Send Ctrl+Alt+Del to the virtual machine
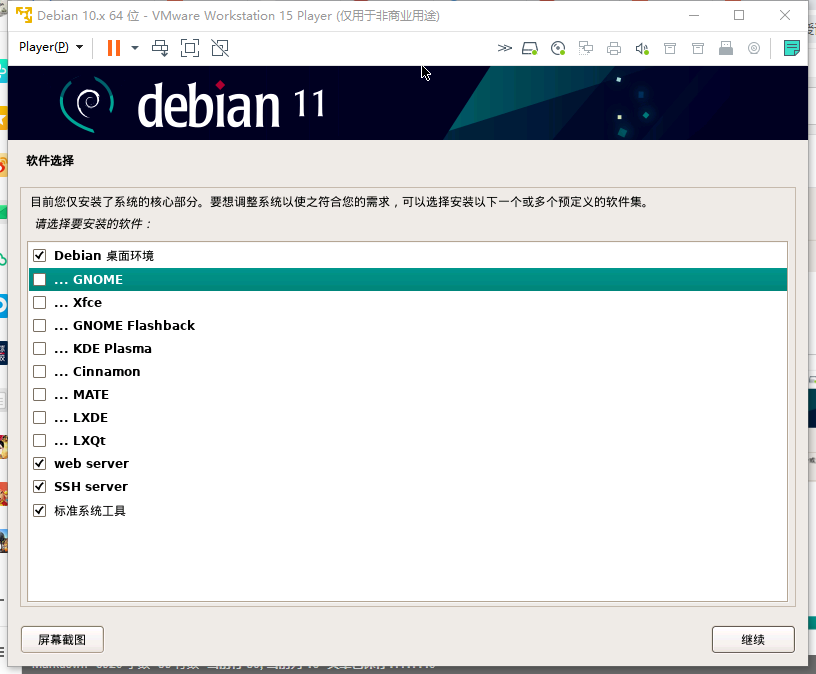The height and width of the screenshot is (674, 816). (160, 48)
